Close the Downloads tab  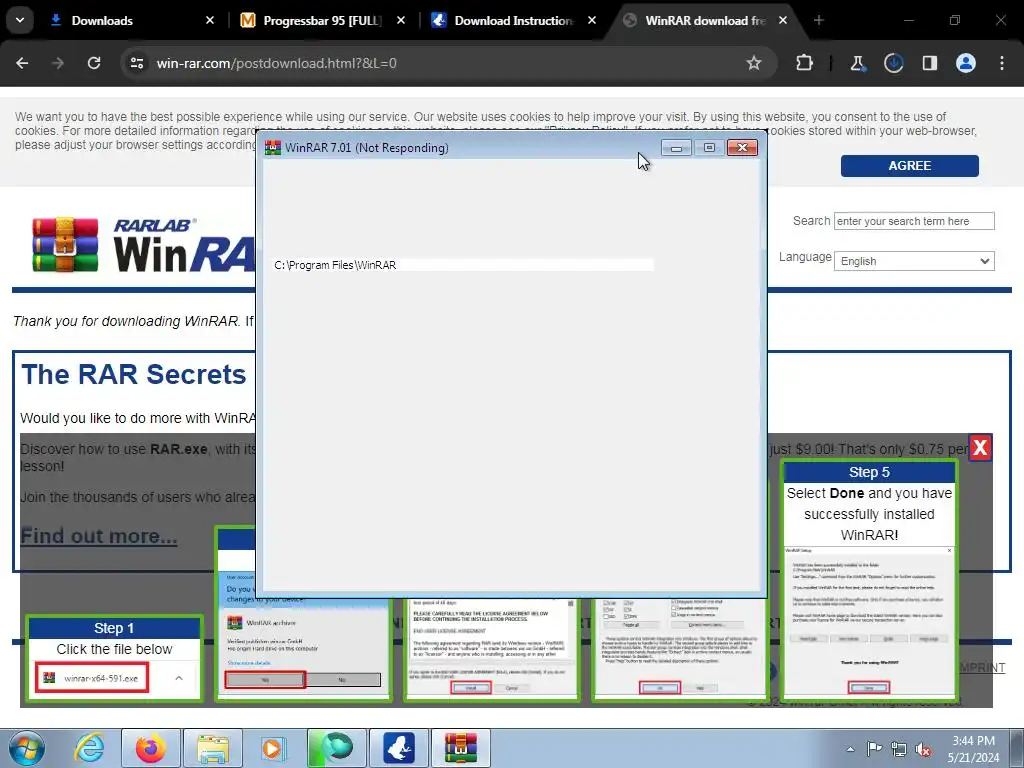[210, 20]
